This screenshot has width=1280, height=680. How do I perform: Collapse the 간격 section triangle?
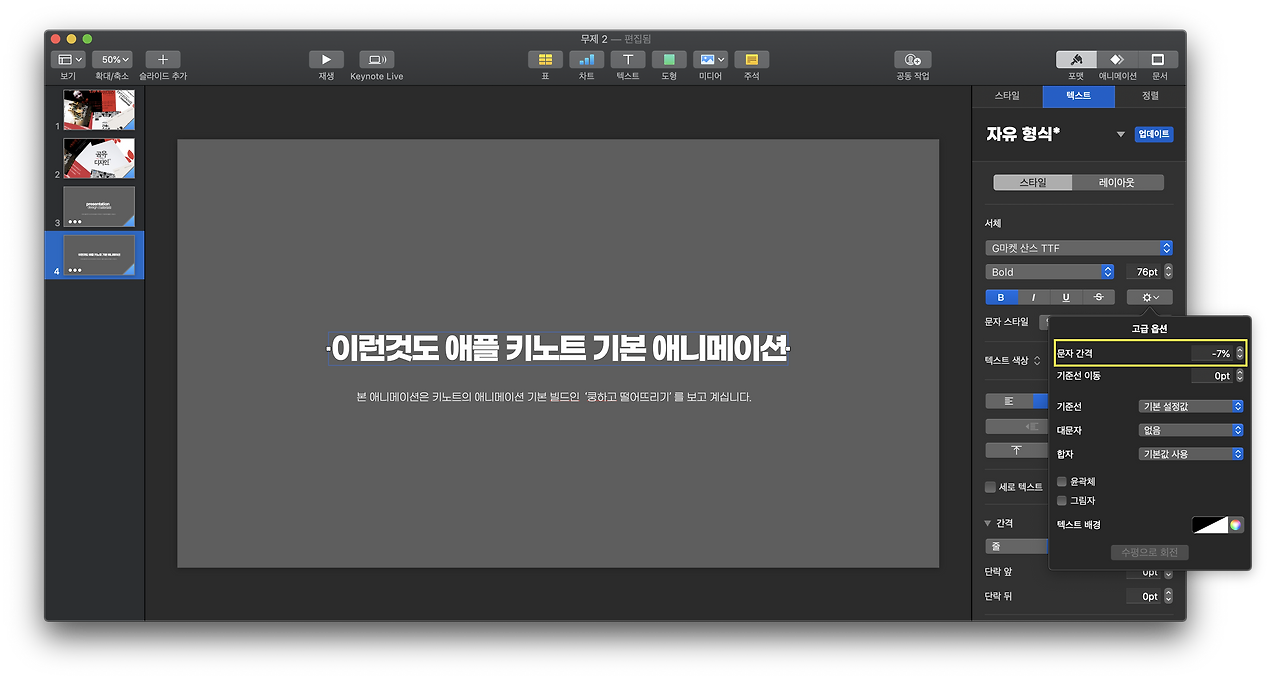pyautogui.click(x=989, y=523)
